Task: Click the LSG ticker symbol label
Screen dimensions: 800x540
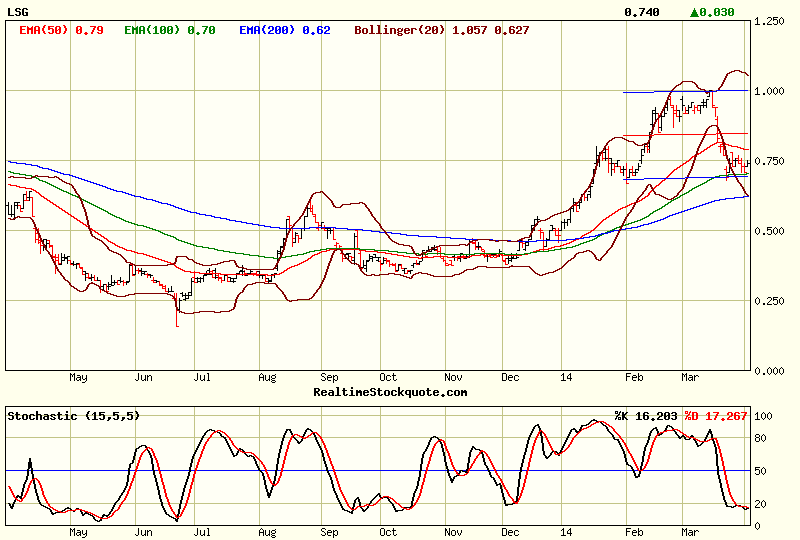Action: click(x=18, y=12)
